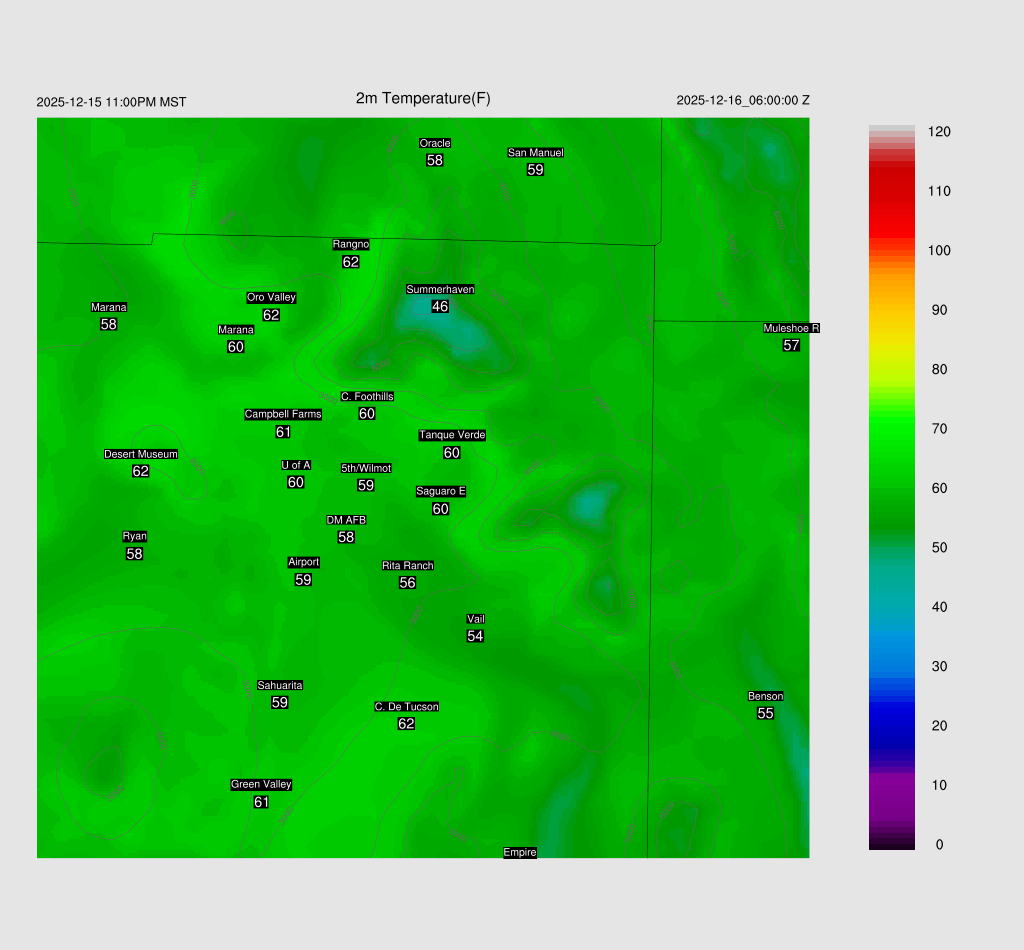Viewport: 1024px width, 950px height.
Task: Select the Rangno station label
Action: [x=351, y=244]
